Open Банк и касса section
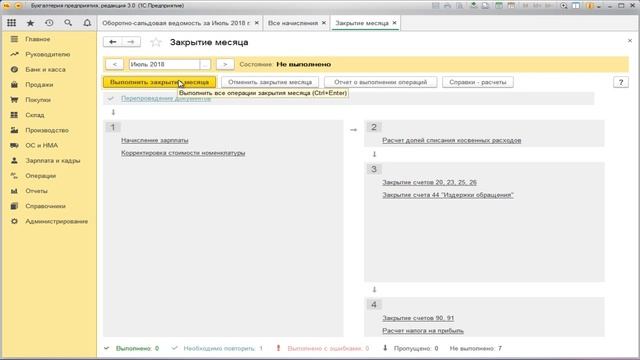Viewport: 640px width, 360px height. coord(45,69)
